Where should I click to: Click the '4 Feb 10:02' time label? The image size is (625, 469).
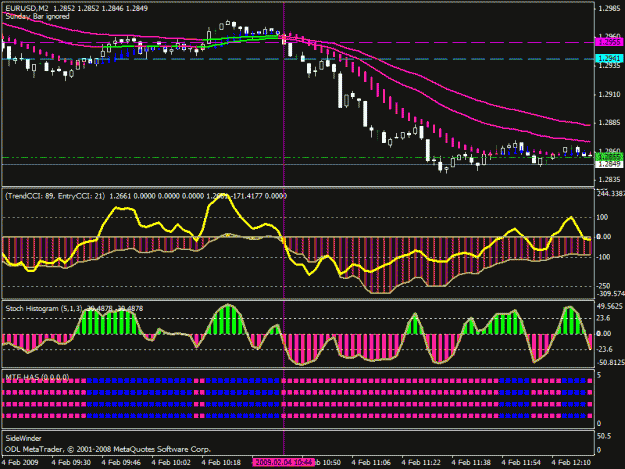coord(171,462)
